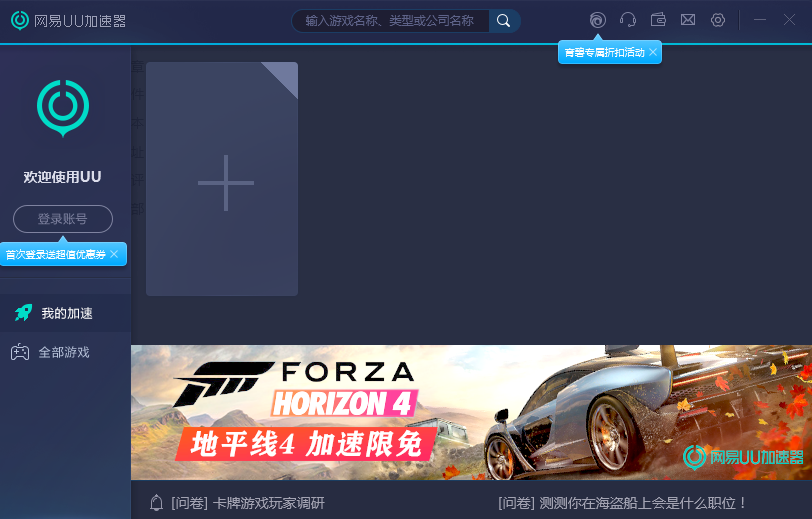Dismiss the 育碧专属折扣活动 tooltip
This screenshot has height=519, width=812.
point(653,52)
